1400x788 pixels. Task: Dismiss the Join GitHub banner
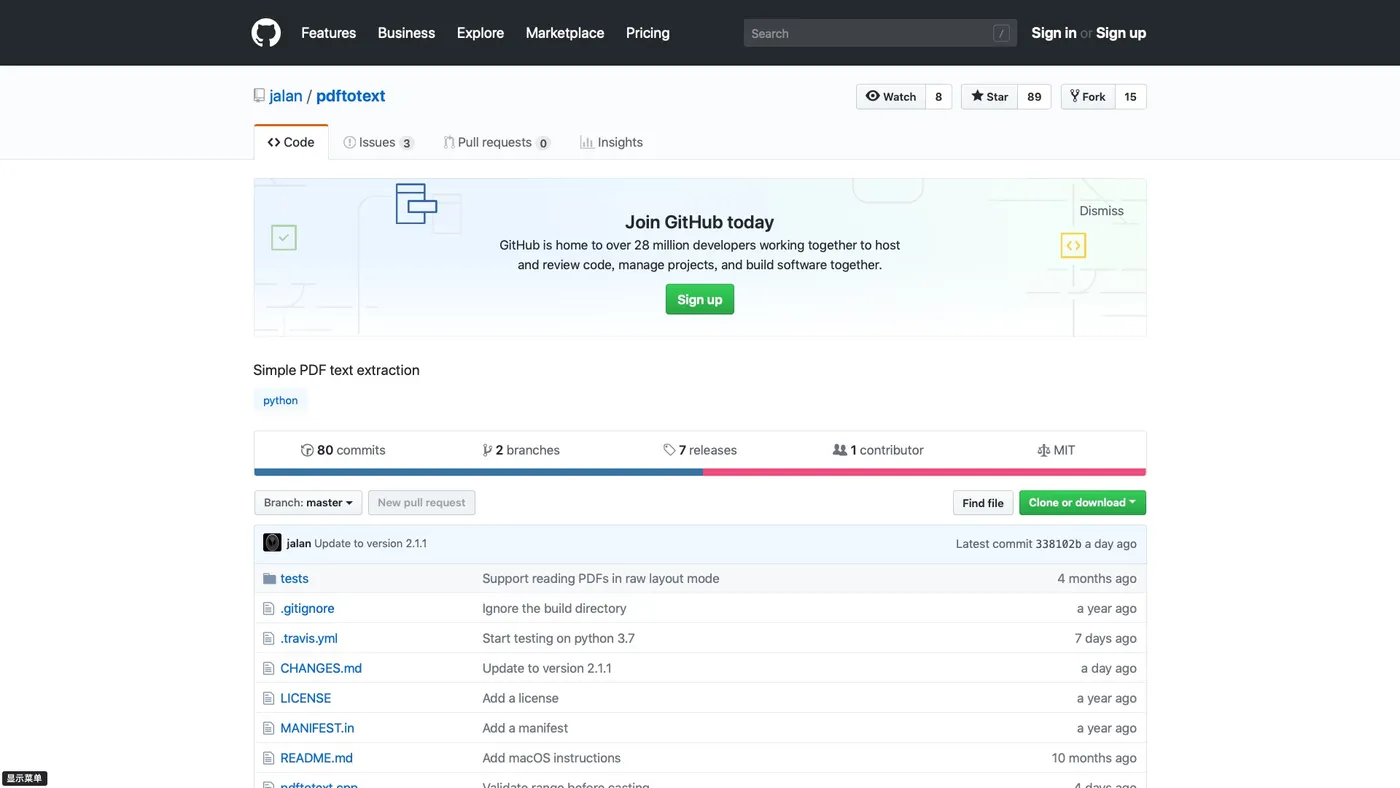[x=1101, y=211]
